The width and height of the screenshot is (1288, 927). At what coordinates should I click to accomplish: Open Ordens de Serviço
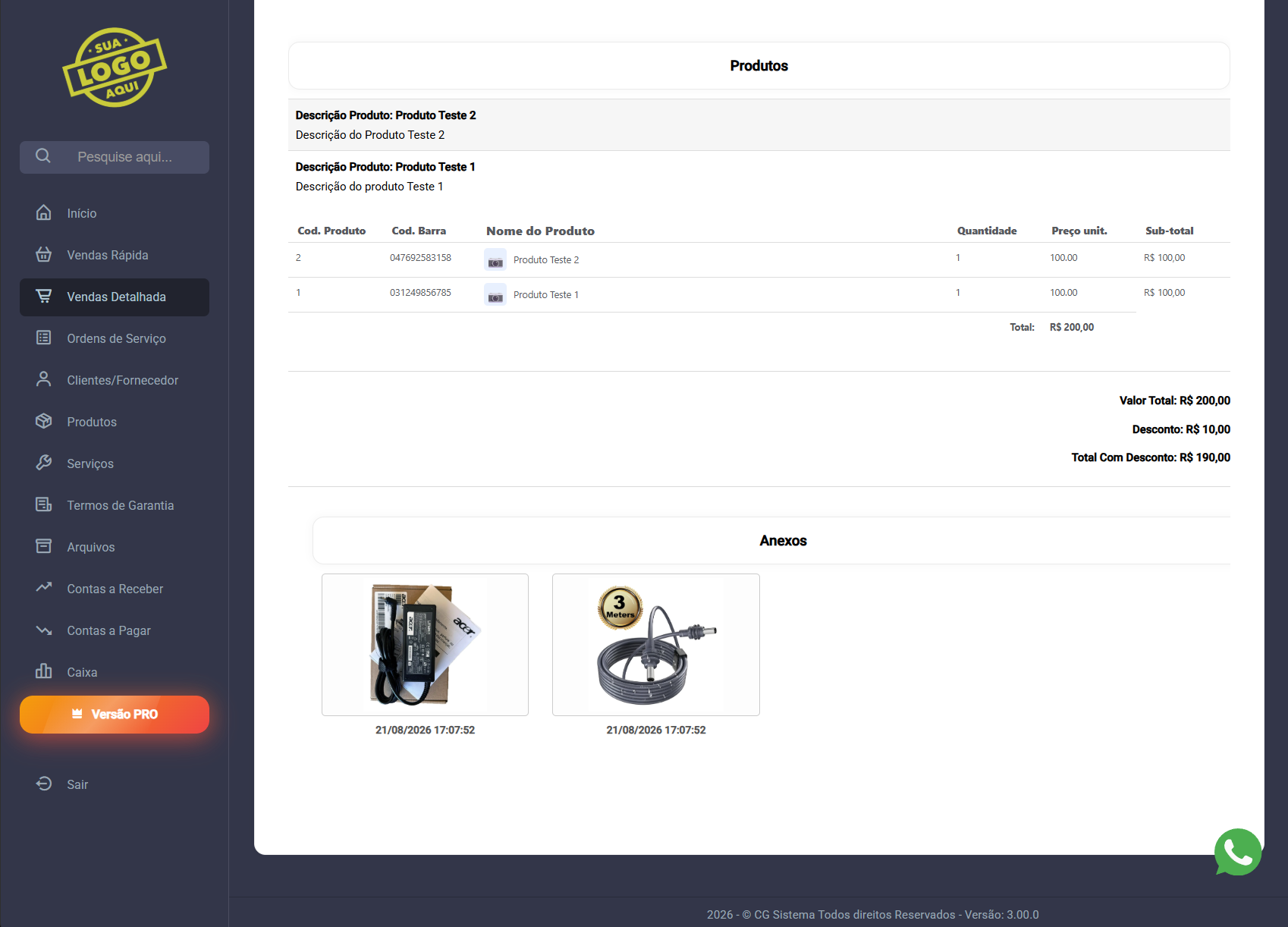115,338
